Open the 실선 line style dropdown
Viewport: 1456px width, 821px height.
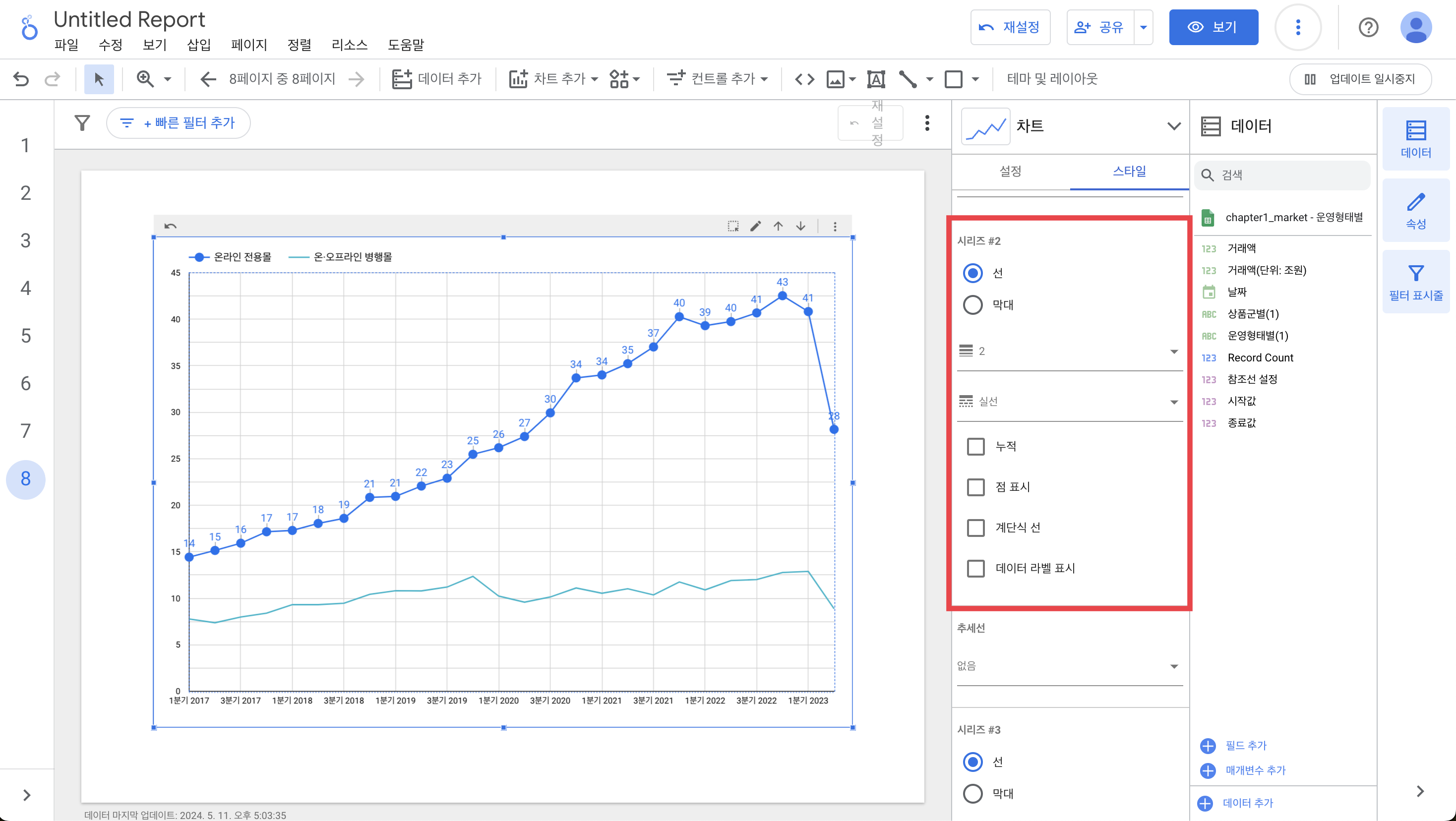click(1069, 402)
